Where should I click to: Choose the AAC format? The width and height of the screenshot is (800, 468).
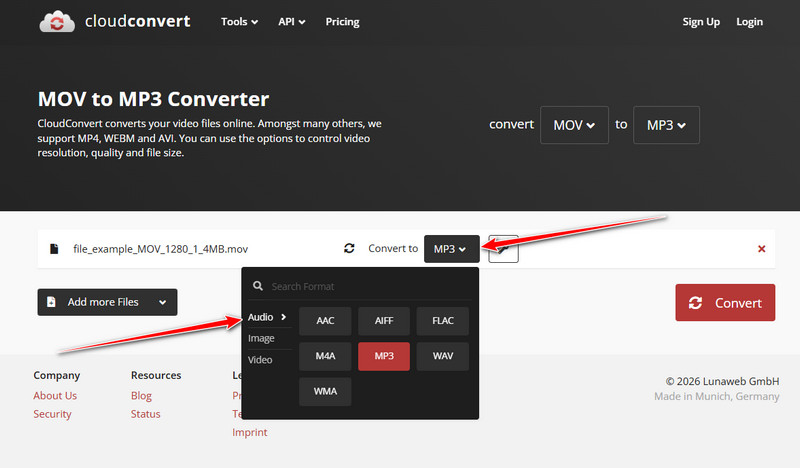point(325,321)
